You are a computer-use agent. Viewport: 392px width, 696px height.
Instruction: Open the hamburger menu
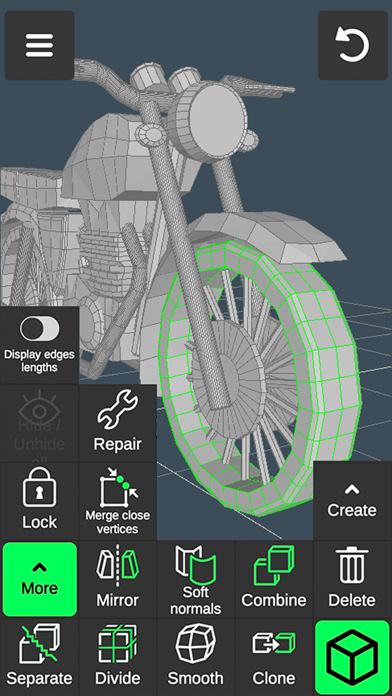40,45
